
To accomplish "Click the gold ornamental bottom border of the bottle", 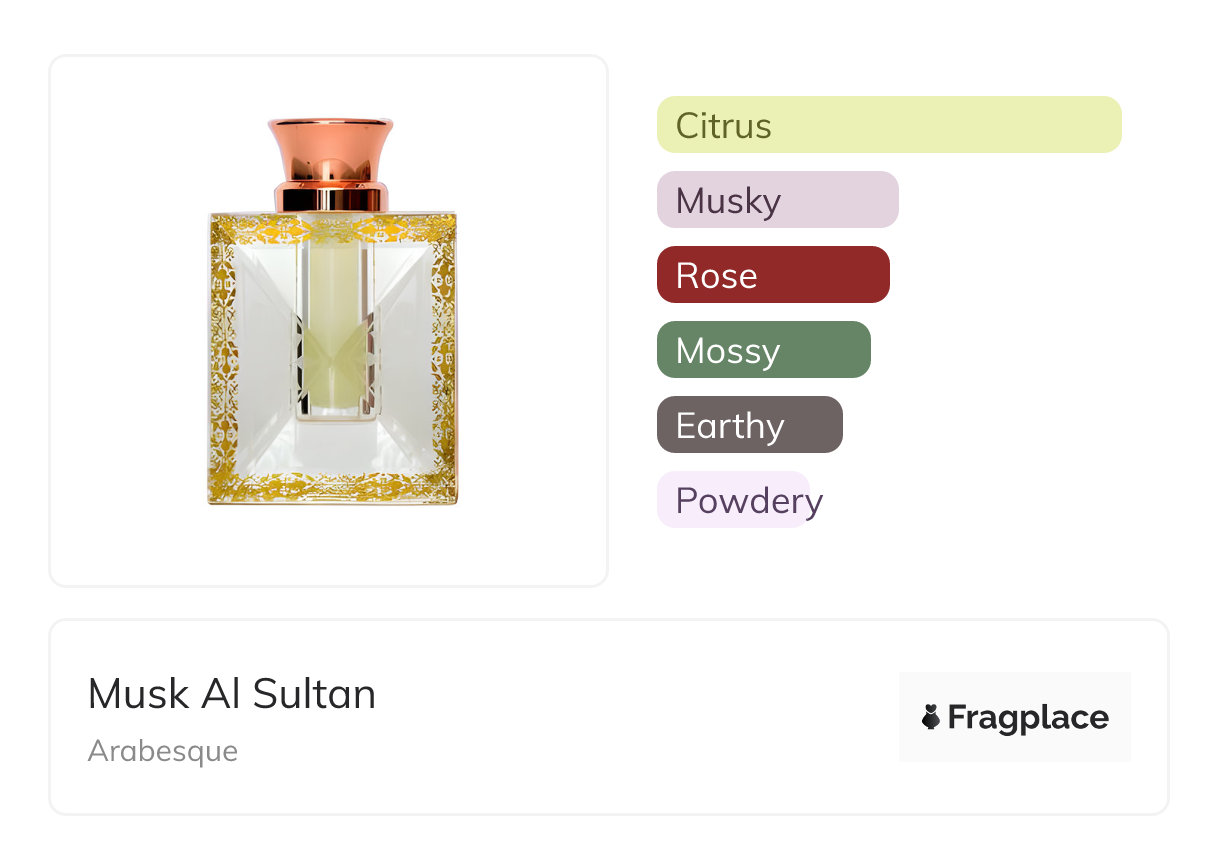I will pyautogui.click(x=332, y=487).
